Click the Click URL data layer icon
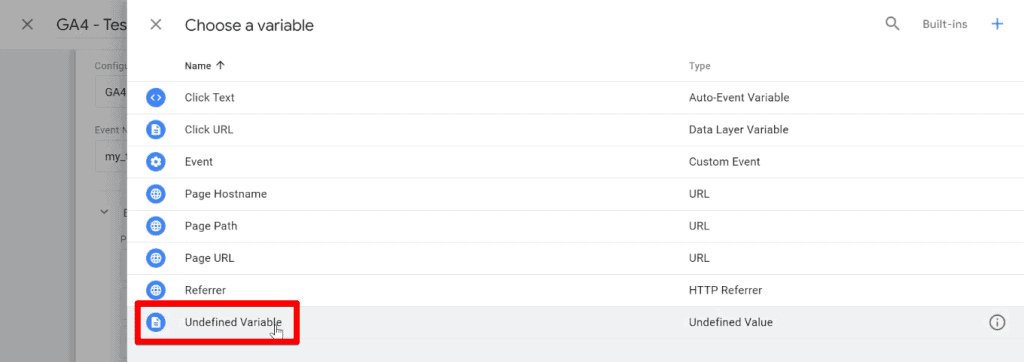The width and height of the screenshot is (1024, 362). click(x=155, y=129)
